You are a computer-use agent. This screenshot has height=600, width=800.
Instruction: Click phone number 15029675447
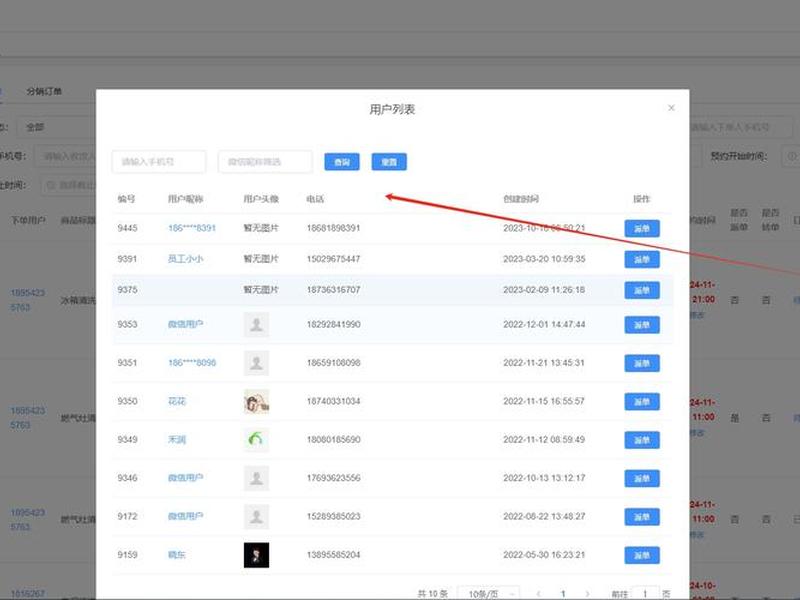[334, 259]
